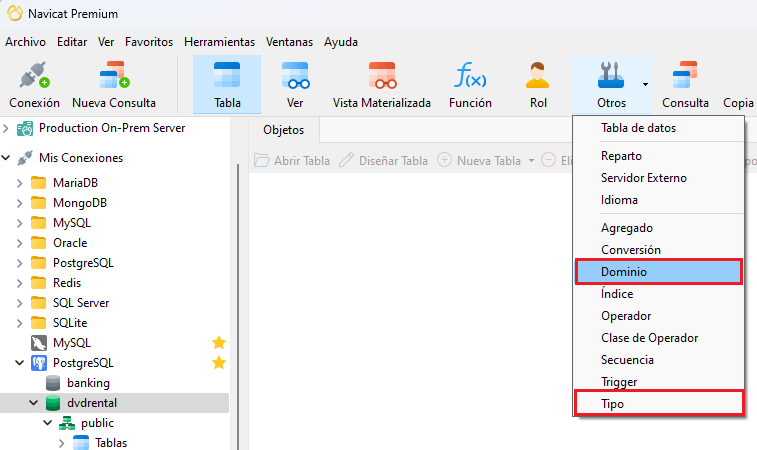Select the dvdrental database
Image resolution: width=757 pixels, height=450 pixels.
(81, 403)
